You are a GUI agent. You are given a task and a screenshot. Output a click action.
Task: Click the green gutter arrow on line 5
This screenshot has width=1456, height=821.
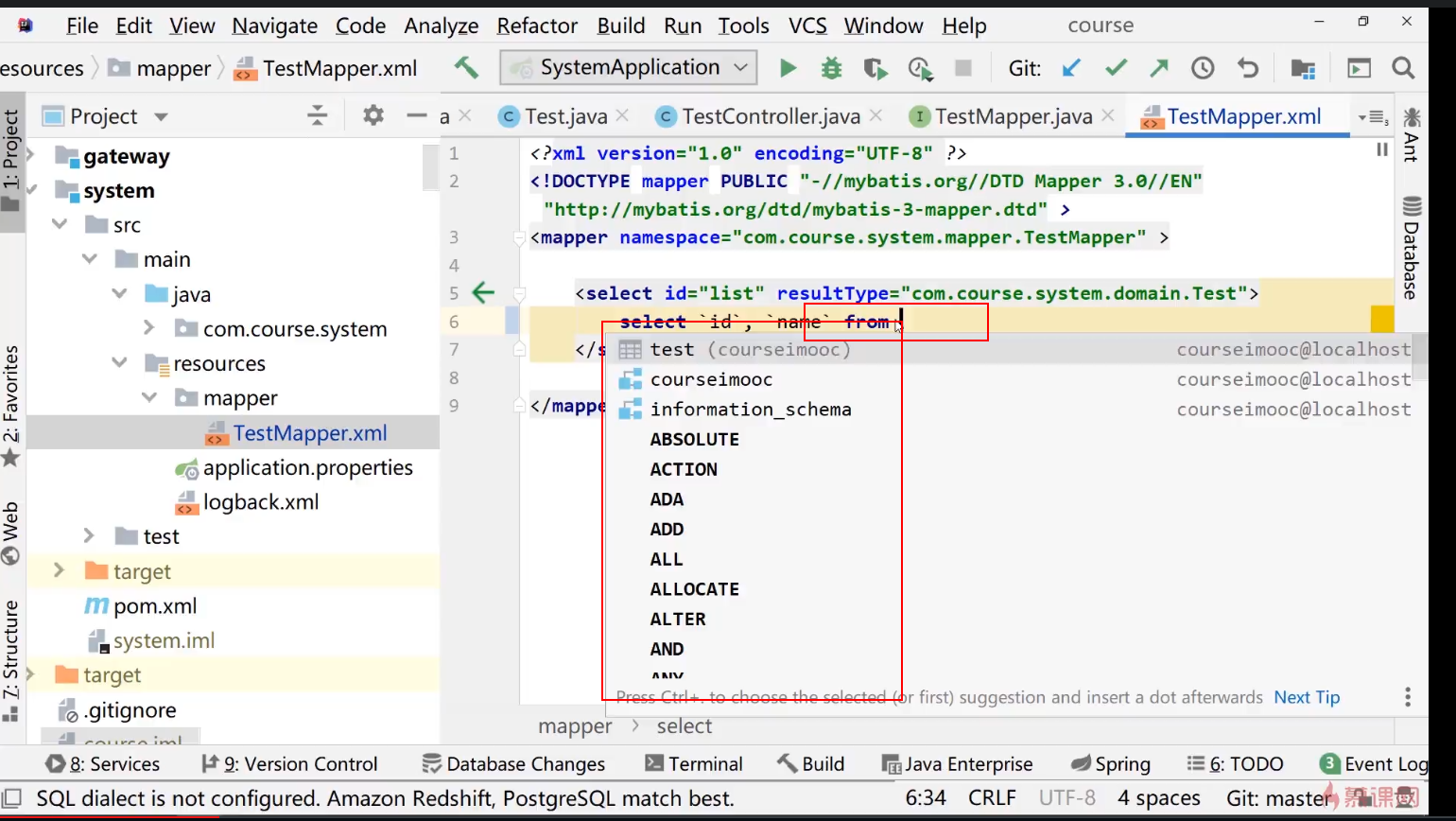pos(483,292)
